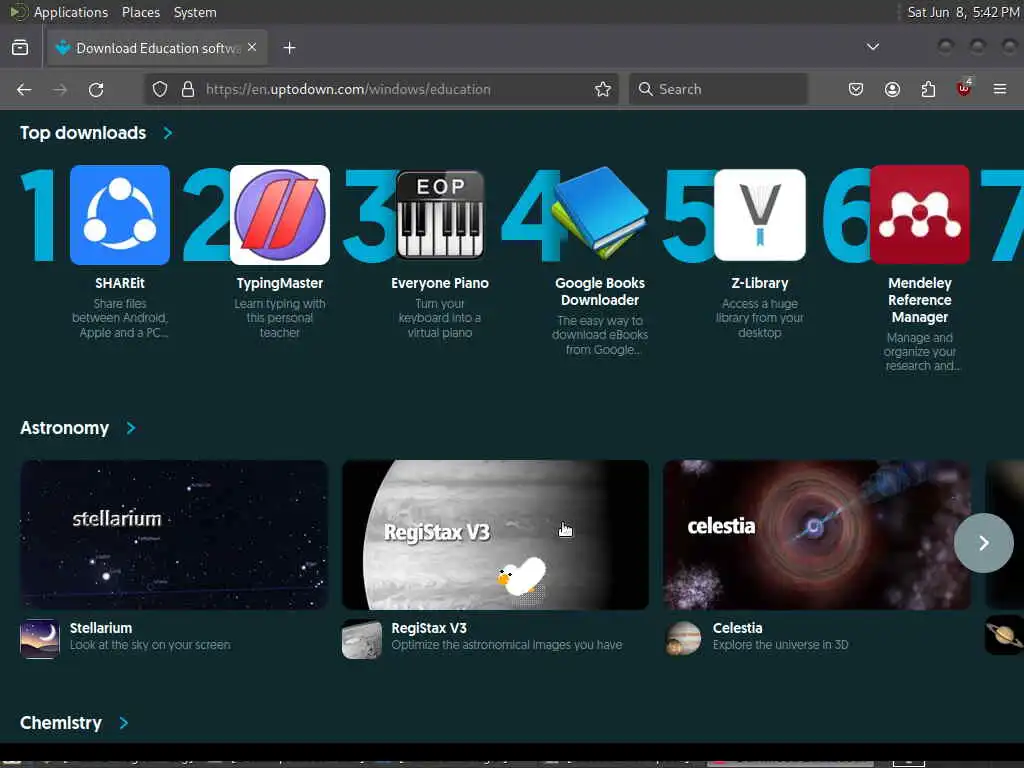Viewport: 1024px width, 768px height.
Task: Open the extensions puzzle icon
Action: pyautogui.click(x=928, y=89)
